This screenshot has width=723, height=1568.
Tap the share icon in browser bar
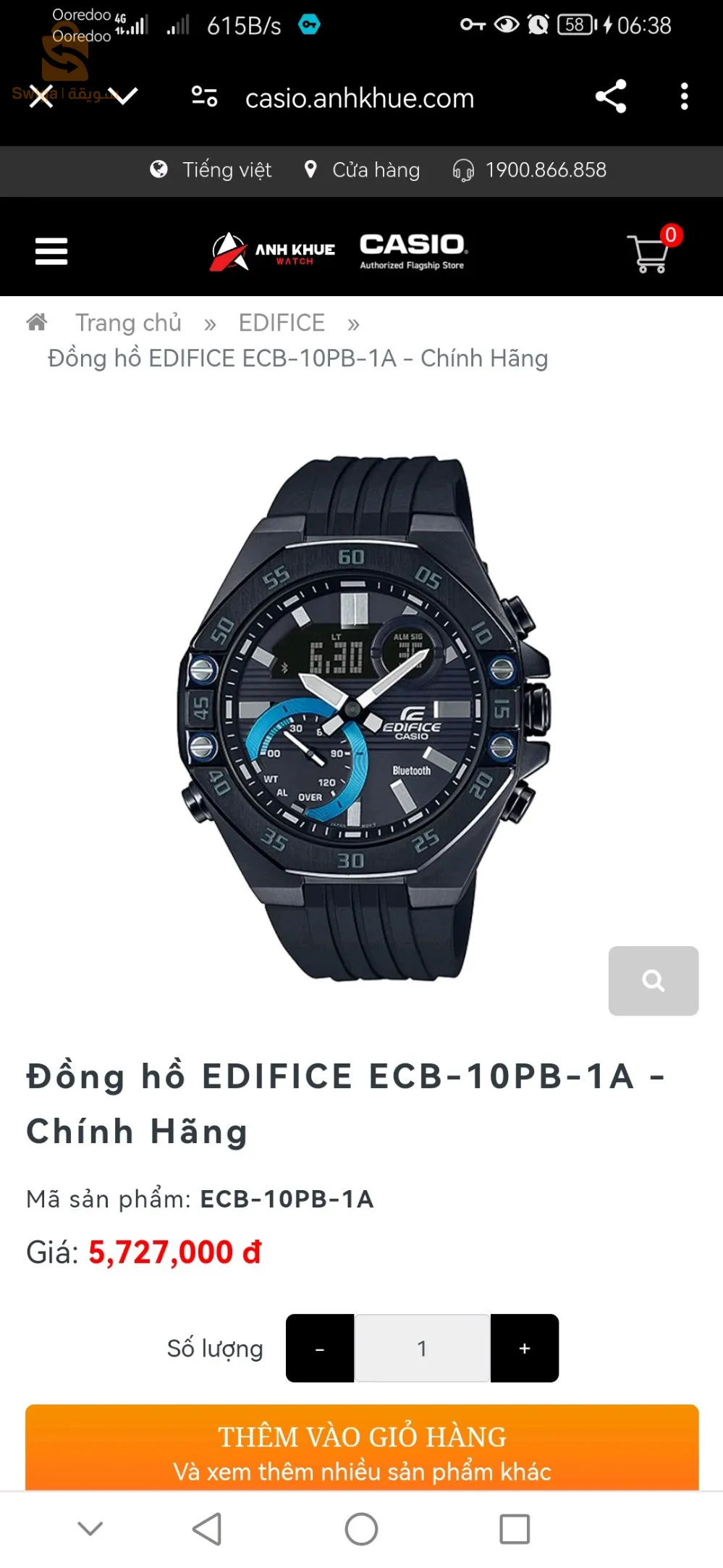(x=610, y=96)
